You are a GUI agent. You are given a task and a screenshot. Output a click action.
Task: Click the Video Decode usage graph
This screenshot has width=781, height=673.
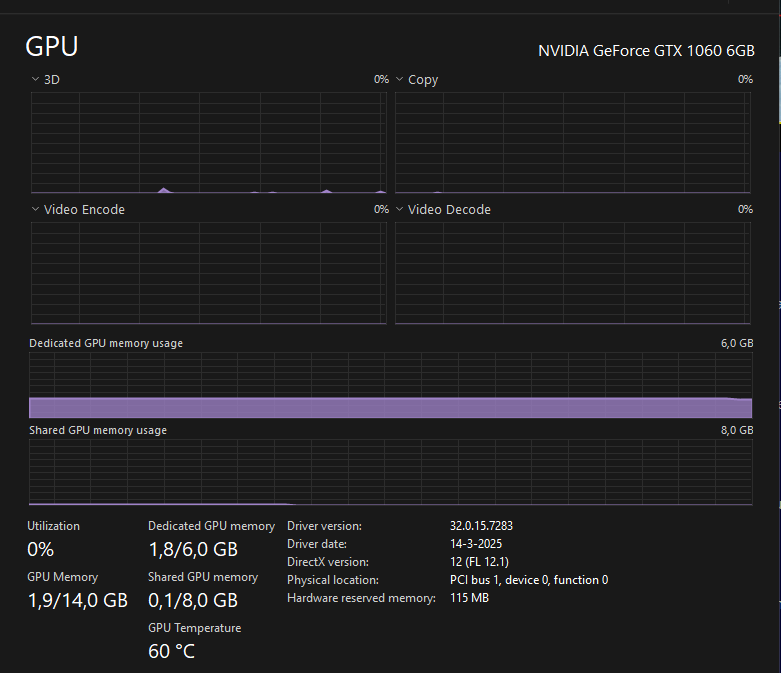(573, 273)
